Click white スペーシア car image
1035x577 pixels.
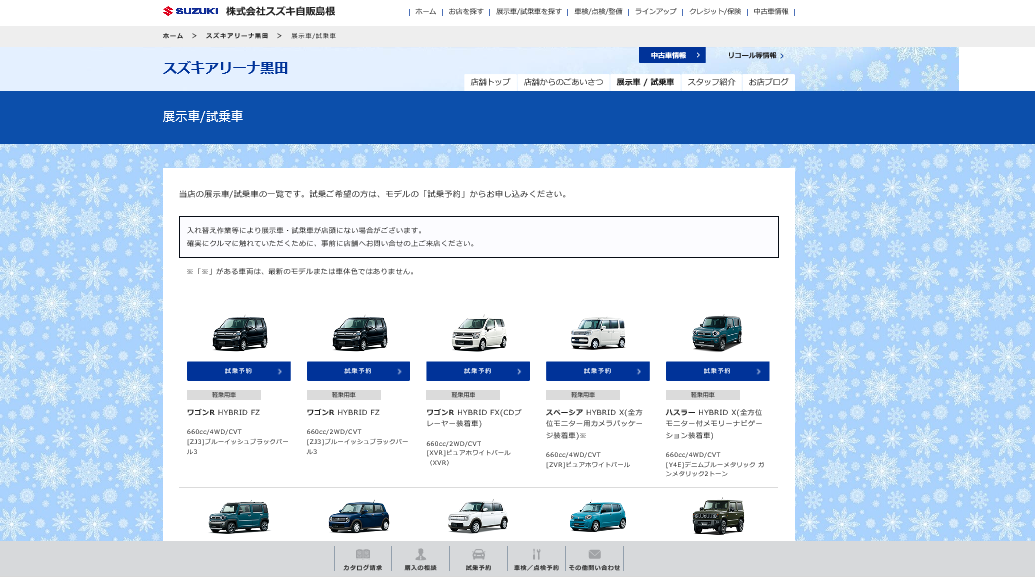[x=598, y=333]
